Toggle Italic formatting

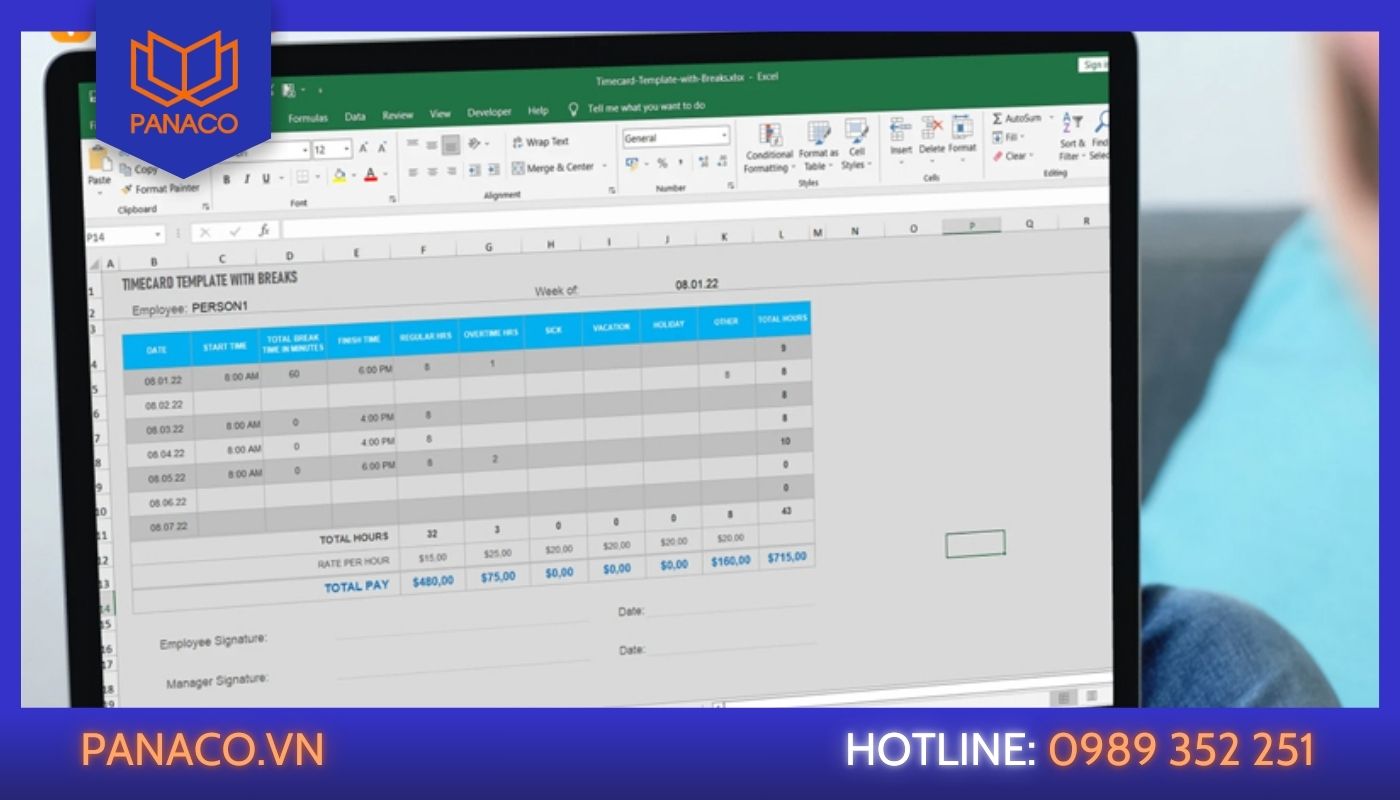247,179
